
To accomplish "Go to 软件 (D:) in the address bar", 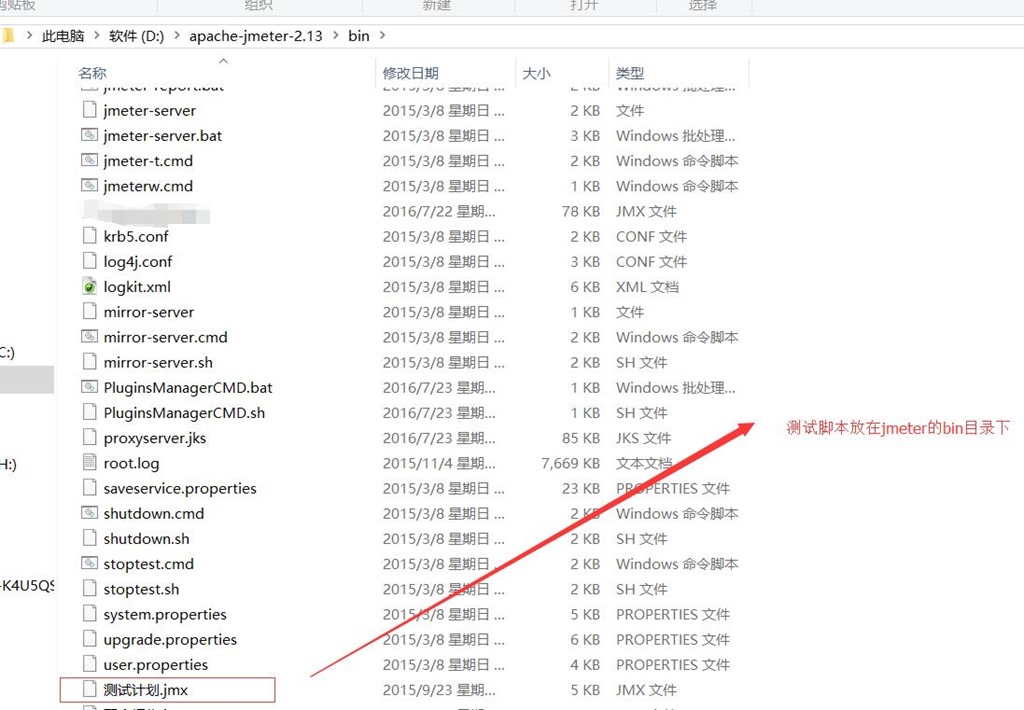I will click(136, 36).
